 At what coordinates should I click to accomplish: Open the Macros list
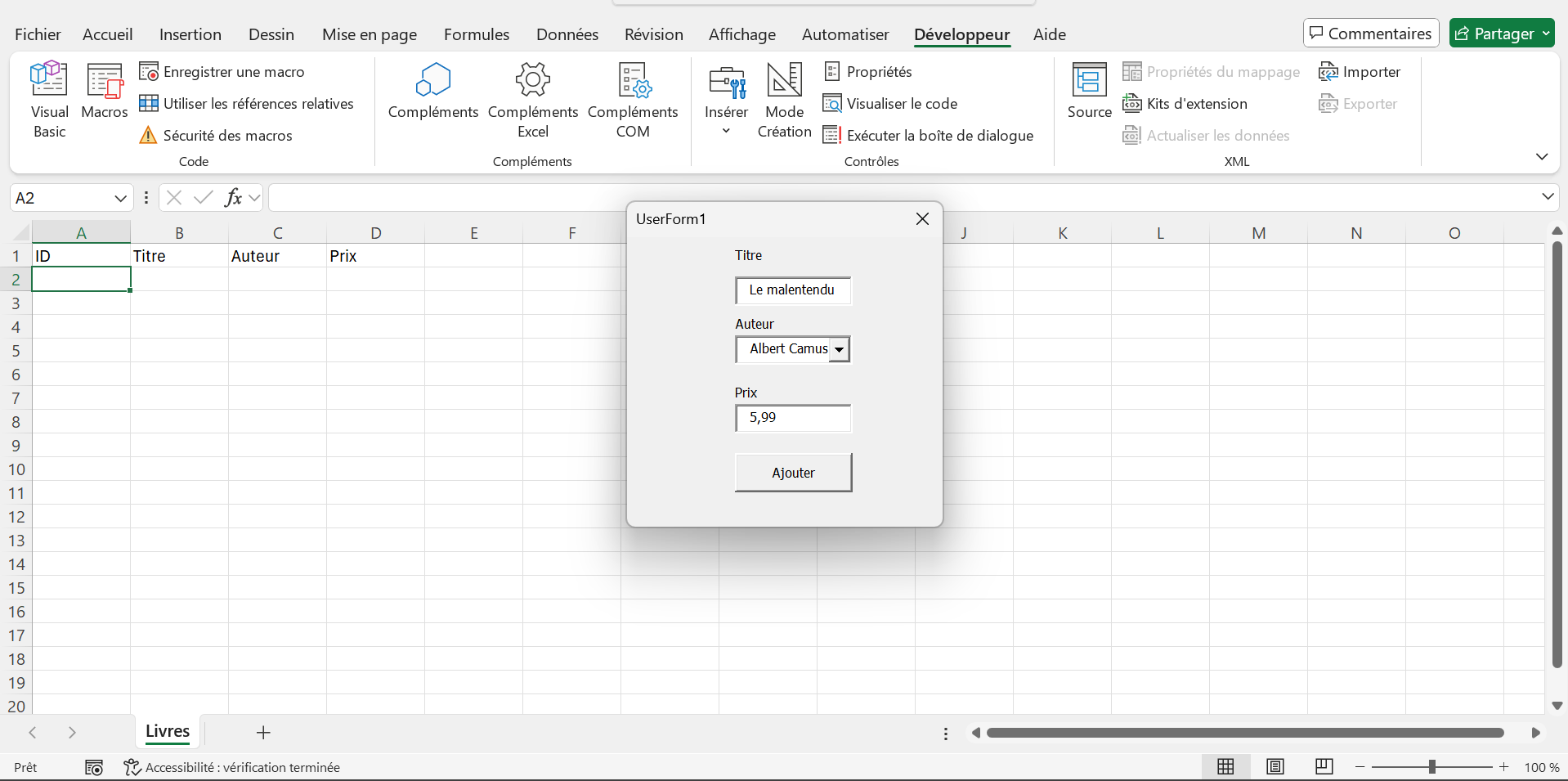[105, 91]
